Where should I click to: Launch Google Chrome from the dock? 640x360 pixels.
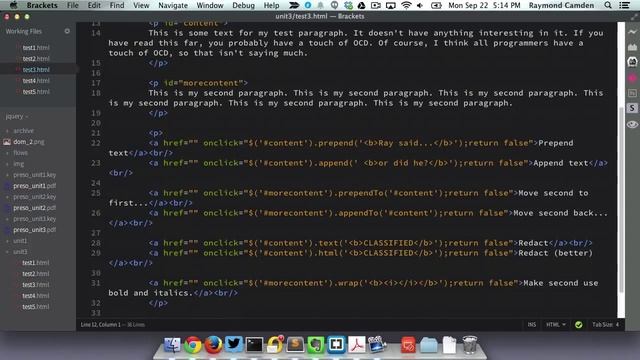[x=193, y=345]
